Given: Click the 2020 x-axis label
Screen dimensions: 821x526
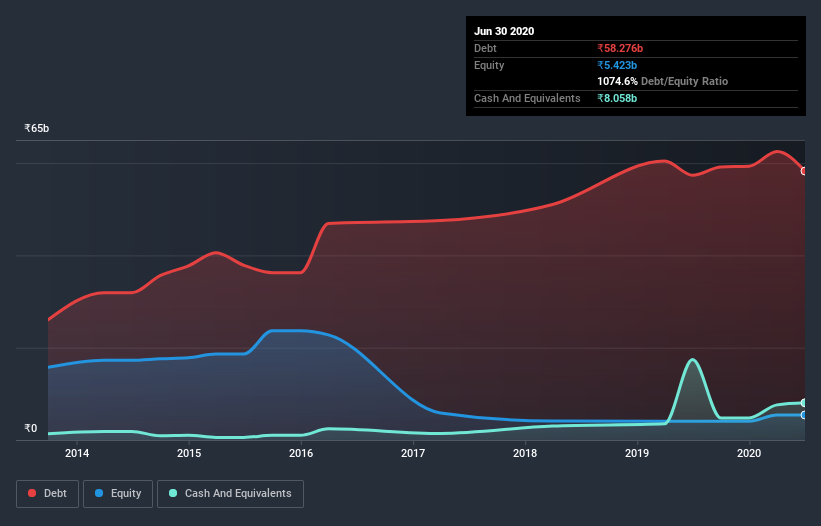Looking at the screenshot, I should coord(749,453).
